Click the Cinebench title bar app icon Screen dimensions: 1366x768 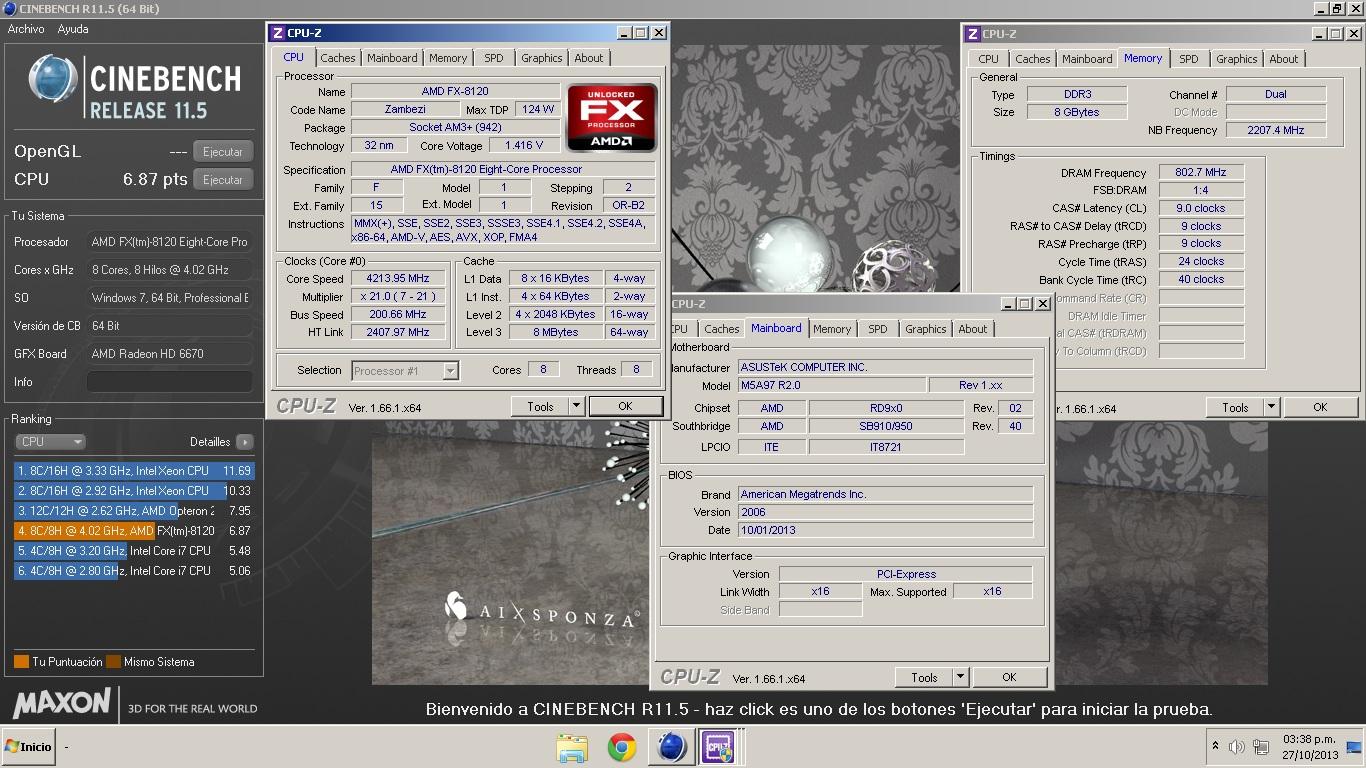[9, 9]
